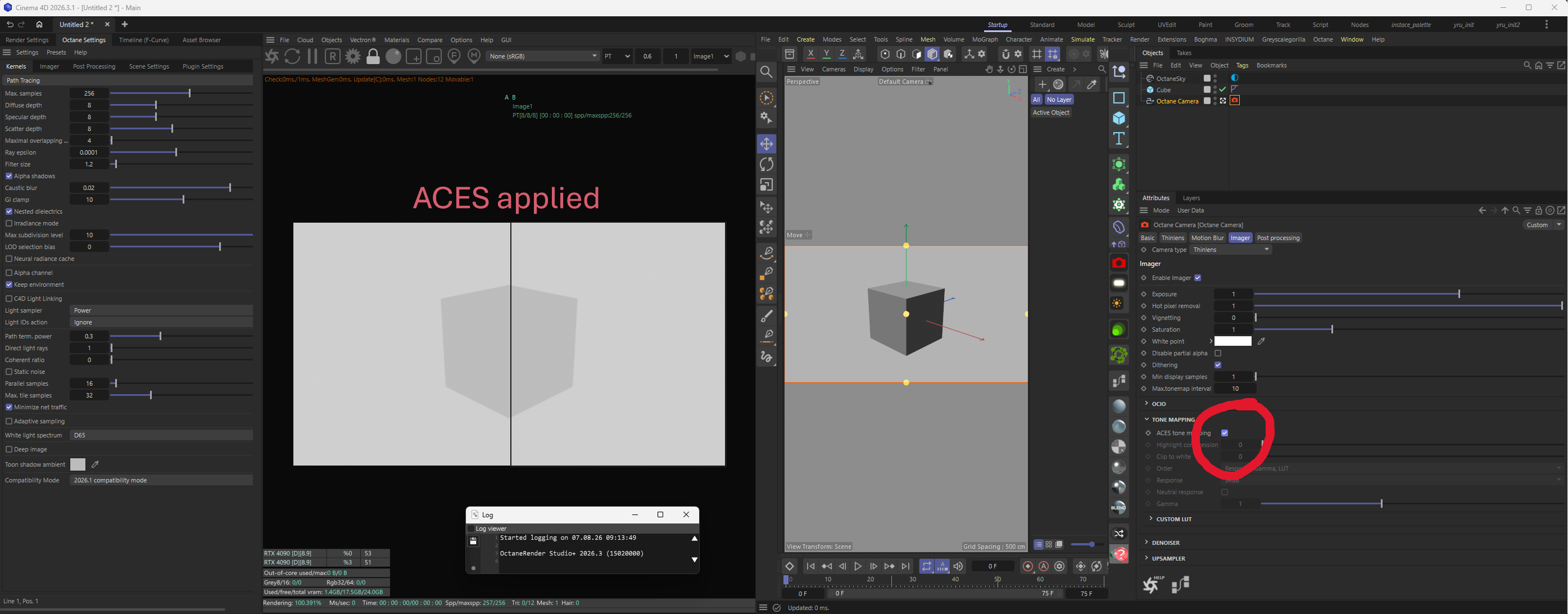Open Octane settings gear in live viewer
The height and width of the screenshot is (614, 1568).
(x=352, y=56)
